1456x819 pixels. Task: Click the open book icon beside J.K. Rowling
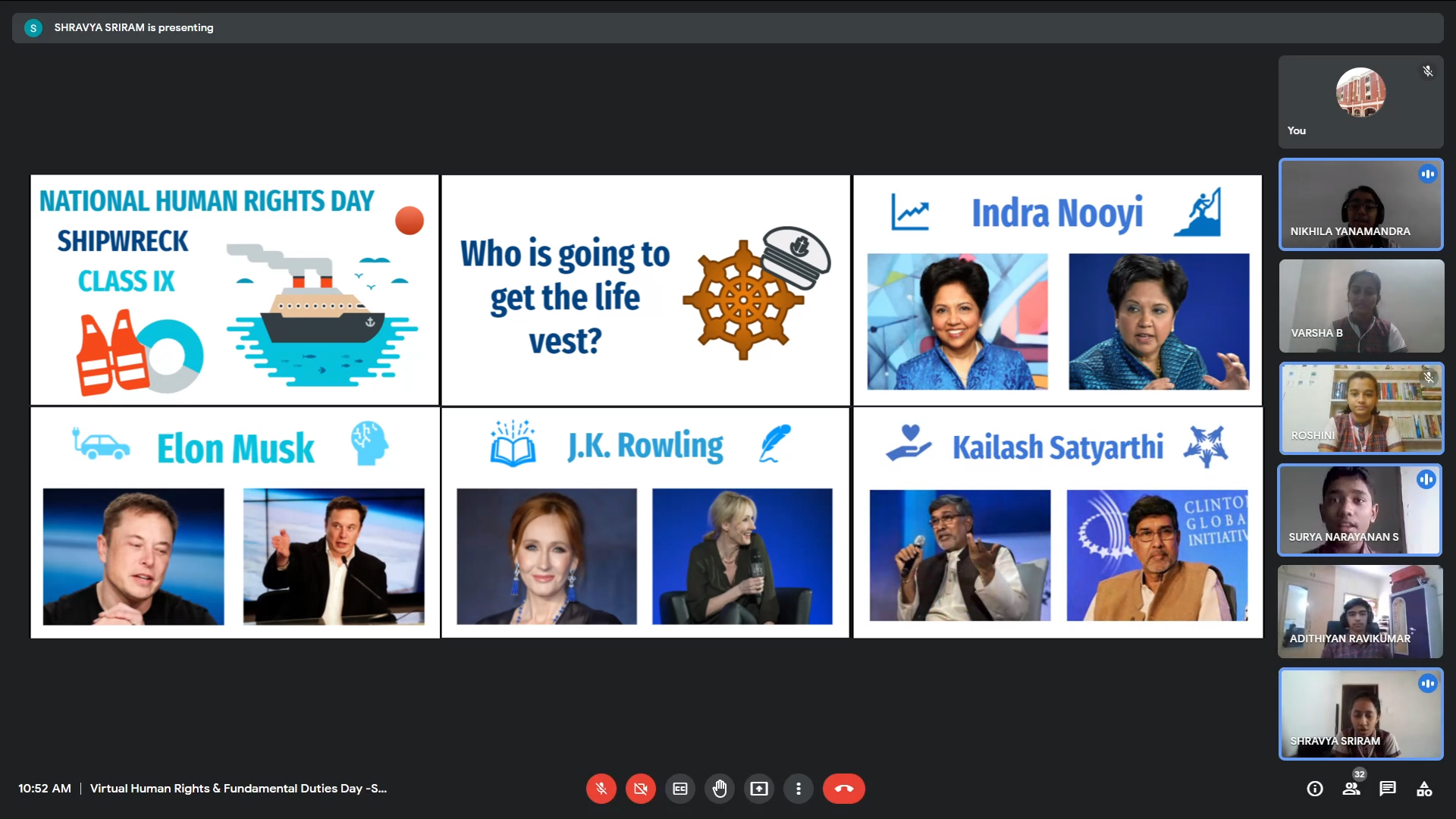pos(513,443)
